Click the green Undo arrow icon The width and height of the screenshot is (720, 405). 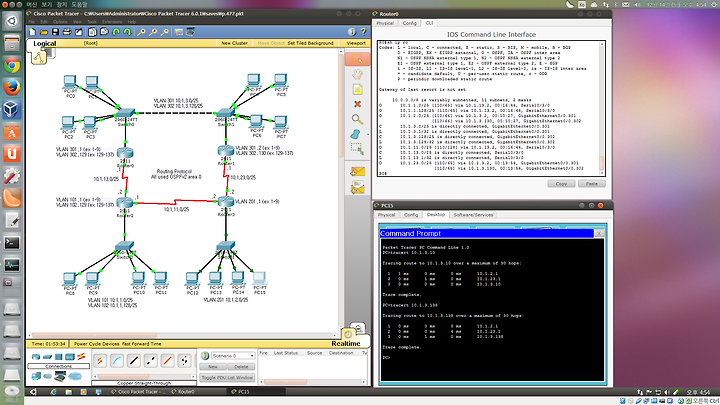point(116,32)
